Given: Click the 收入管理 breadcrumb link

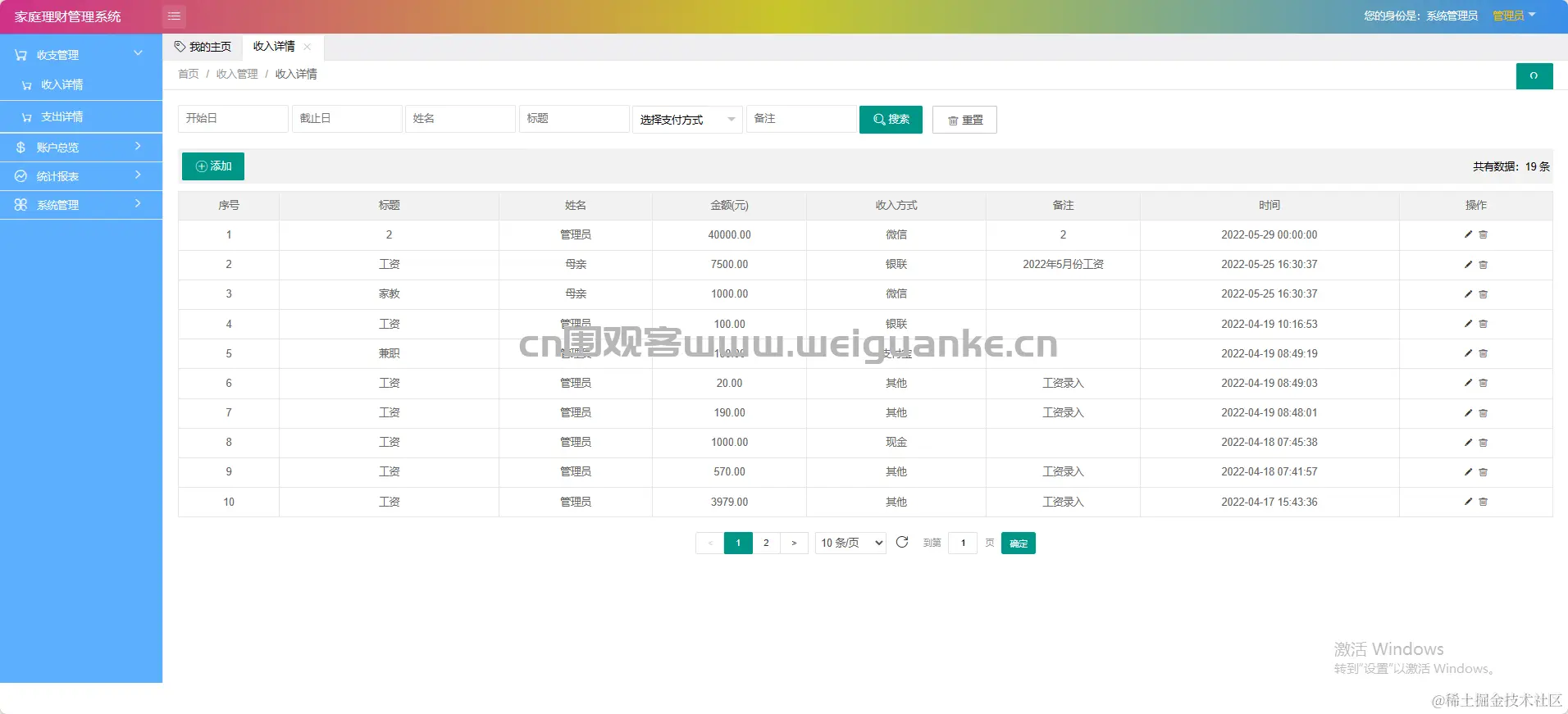Looking at the screenshot, I should 237,74.
